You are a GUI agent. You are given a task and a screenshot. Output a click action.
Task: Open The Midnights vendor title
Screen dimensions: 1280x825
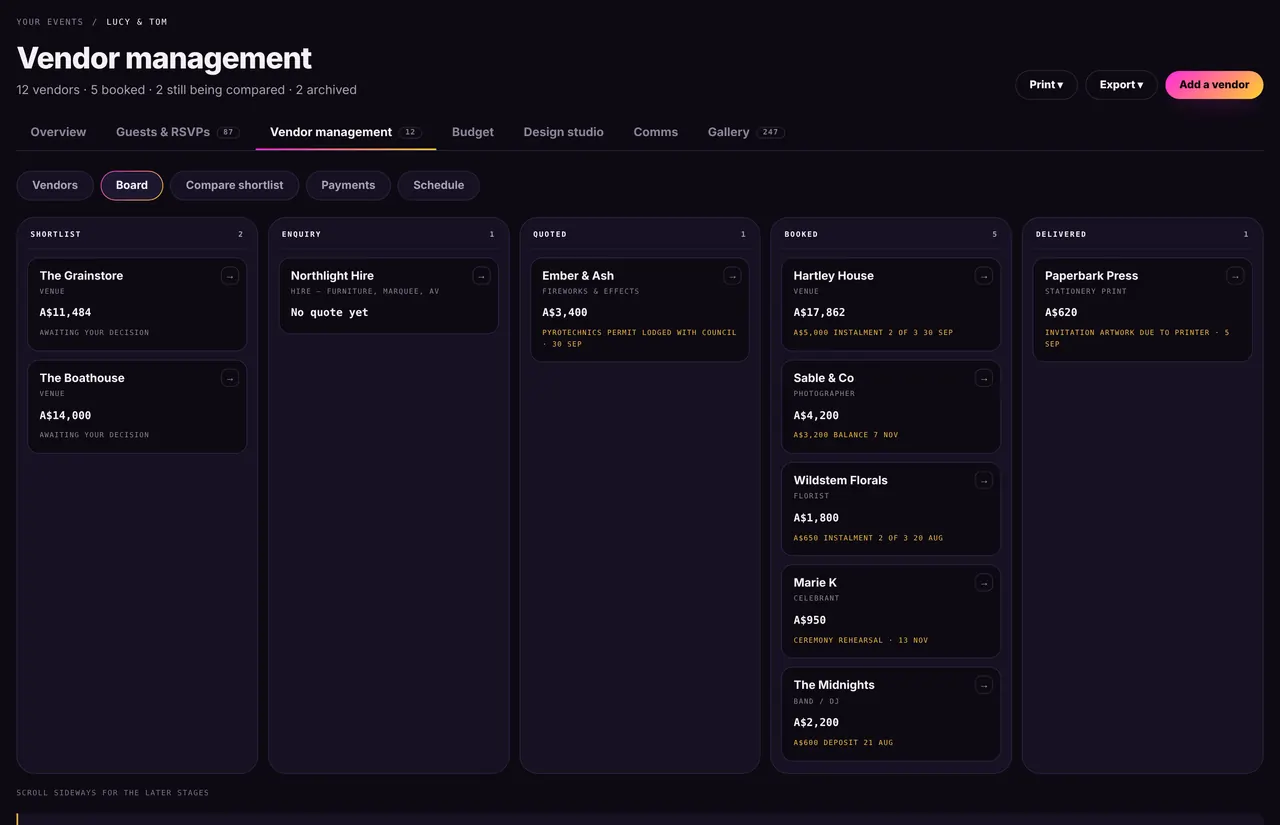(x=834, y=685)
